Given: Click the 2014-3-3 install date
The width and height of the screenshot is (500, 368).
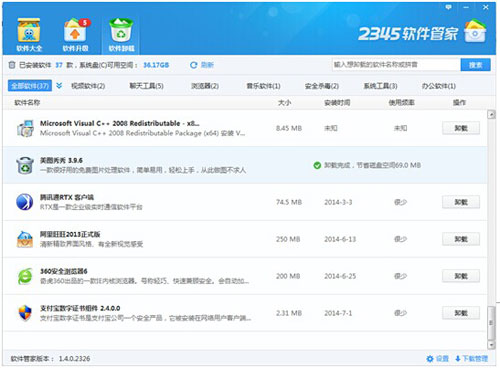Looking at the screenshot, I should [338, 202].
